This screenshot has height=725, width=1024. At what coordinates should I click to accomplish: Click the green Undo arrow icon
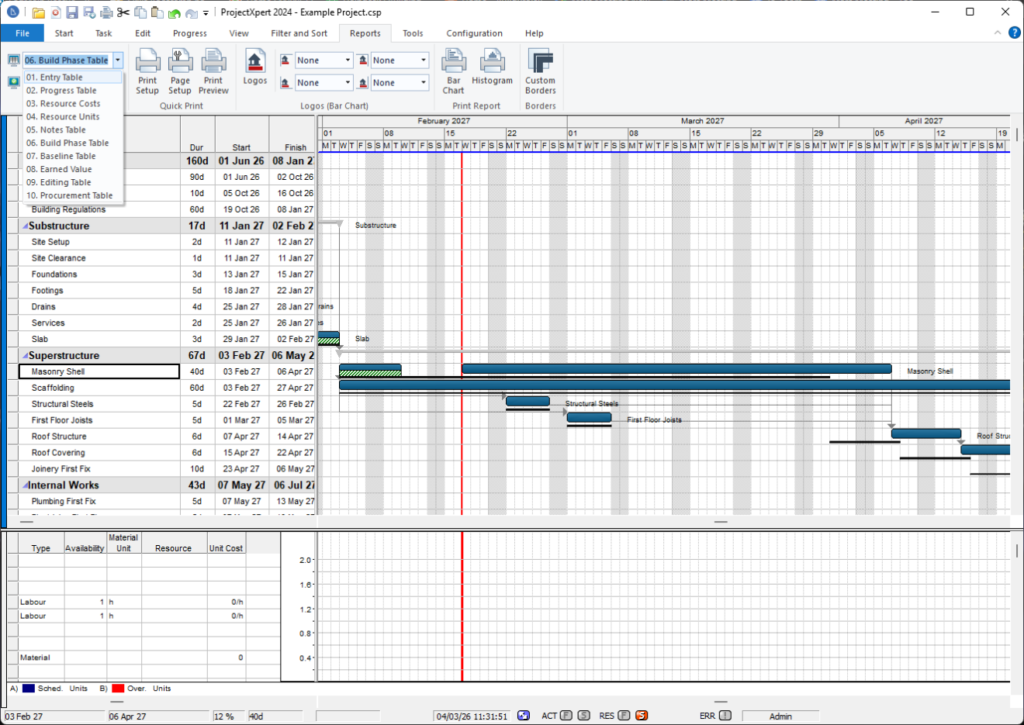coord(174,13)
